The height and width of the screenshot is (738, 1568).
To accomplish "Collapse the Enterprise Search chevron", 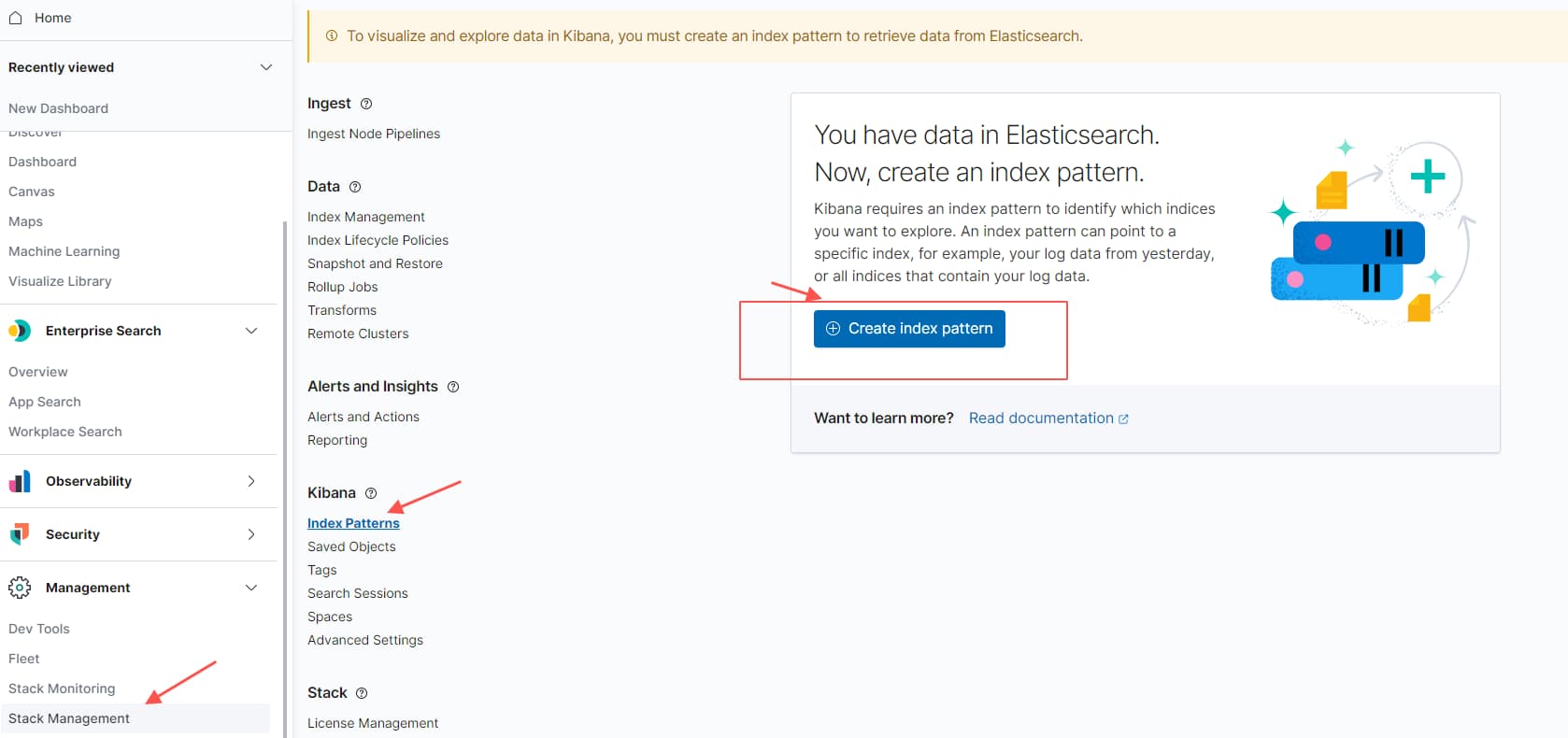I will click(251, 331).
